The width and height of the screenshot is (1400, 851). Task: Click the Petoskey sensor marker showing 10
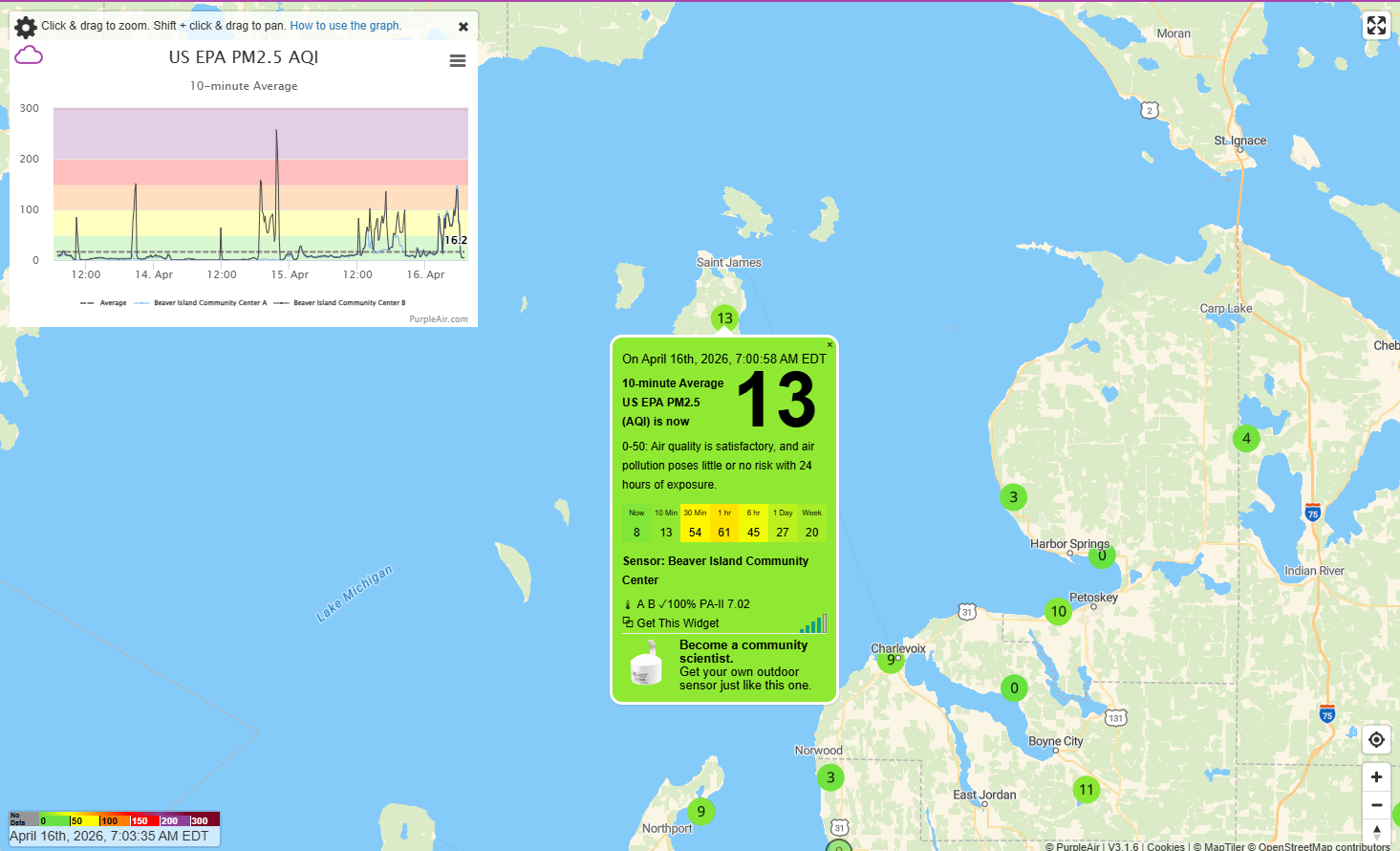point(1058,612)
